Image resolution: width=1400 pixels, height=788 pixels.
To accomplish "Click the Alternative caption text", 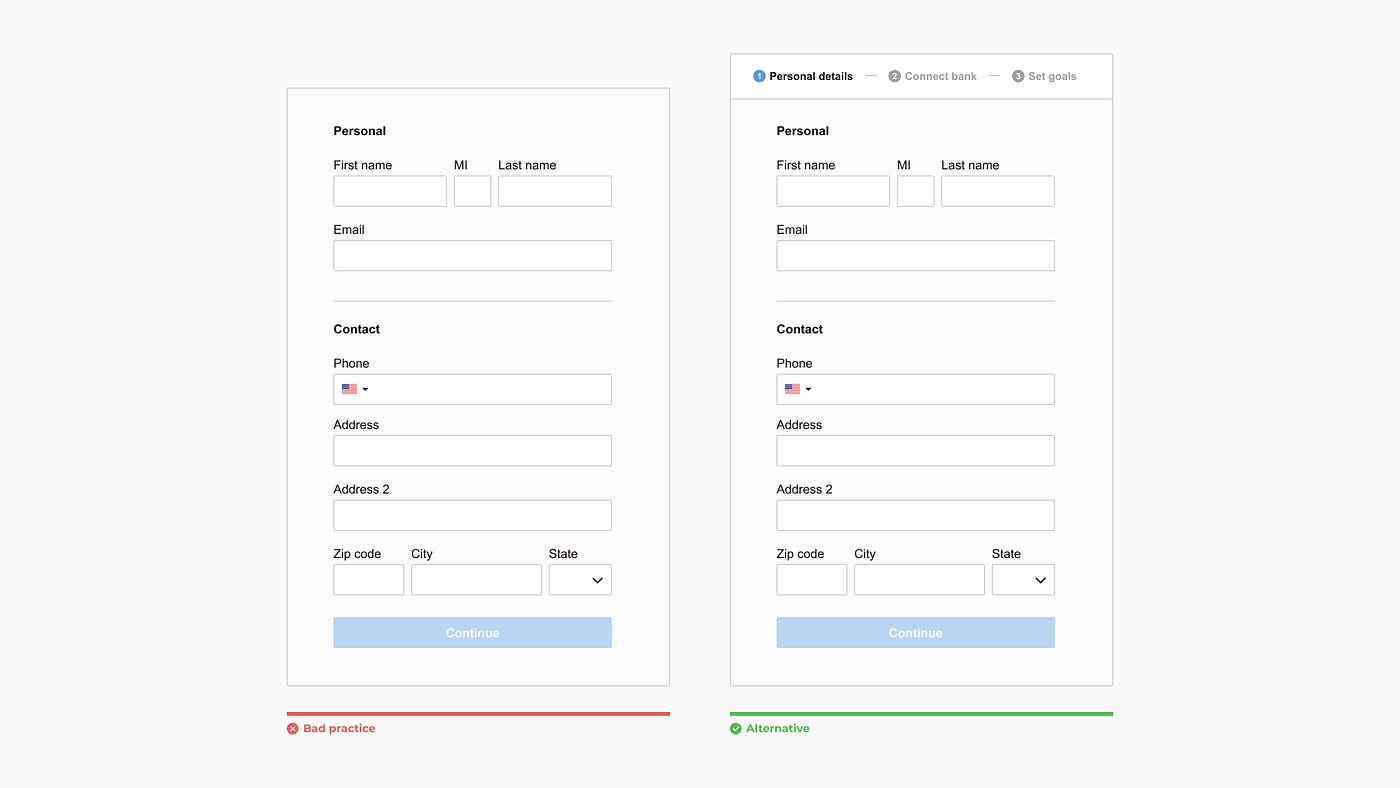I will (x=778, y=729).
